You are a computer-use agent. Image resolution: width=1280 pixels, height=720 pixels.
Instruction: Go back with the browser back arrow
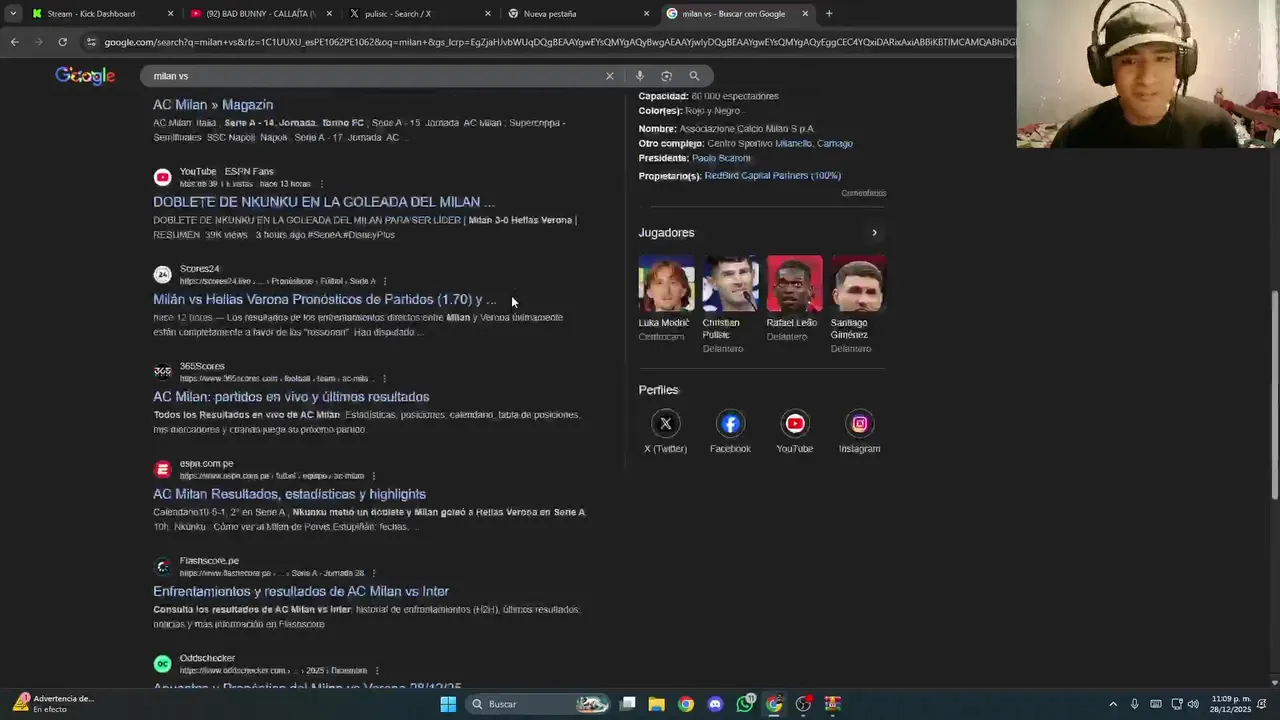point(14,42)
